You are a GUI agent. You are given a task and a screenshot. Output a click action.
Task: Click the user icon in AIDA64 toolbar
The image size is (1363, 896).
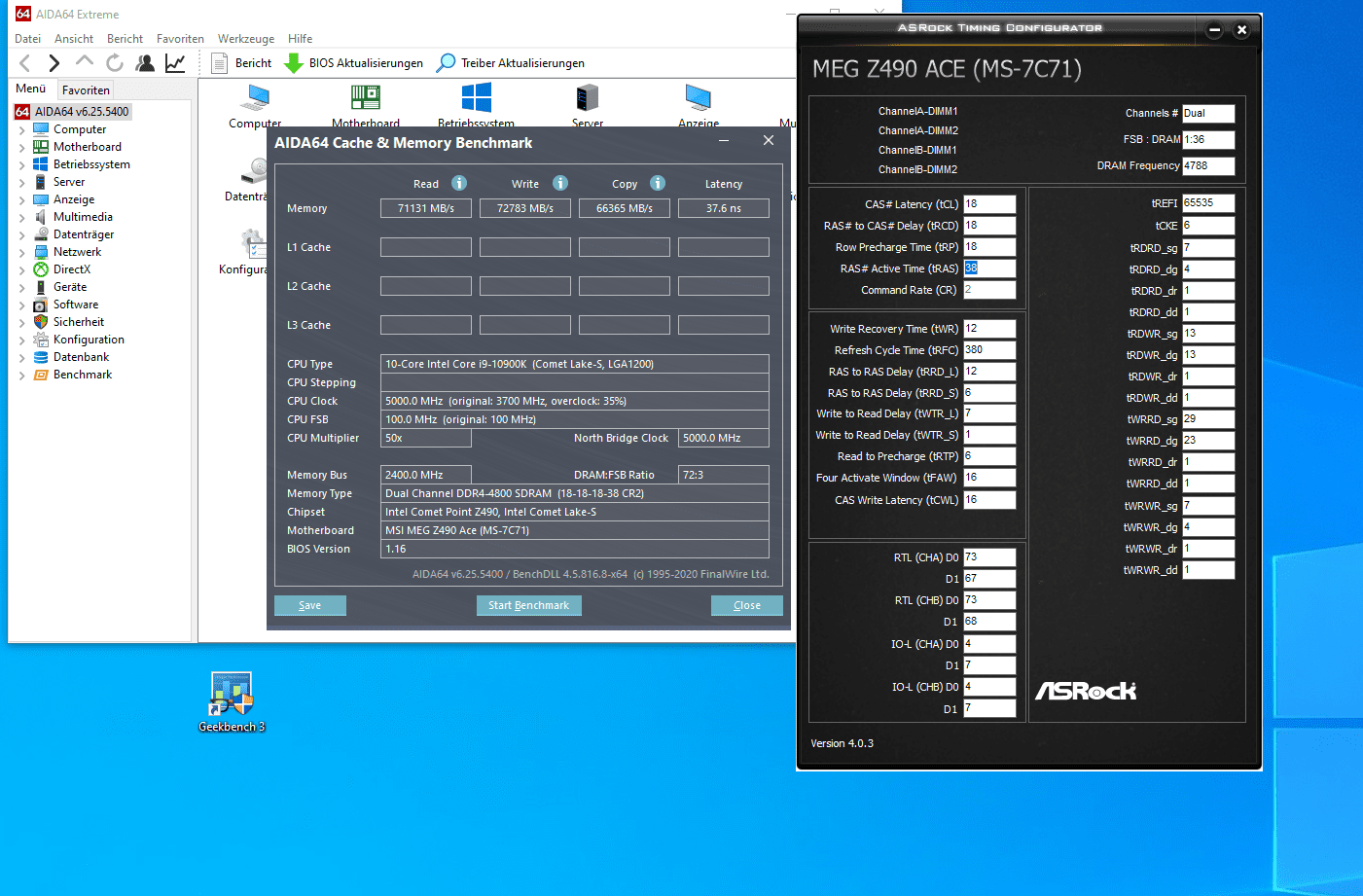pos(145,63)
